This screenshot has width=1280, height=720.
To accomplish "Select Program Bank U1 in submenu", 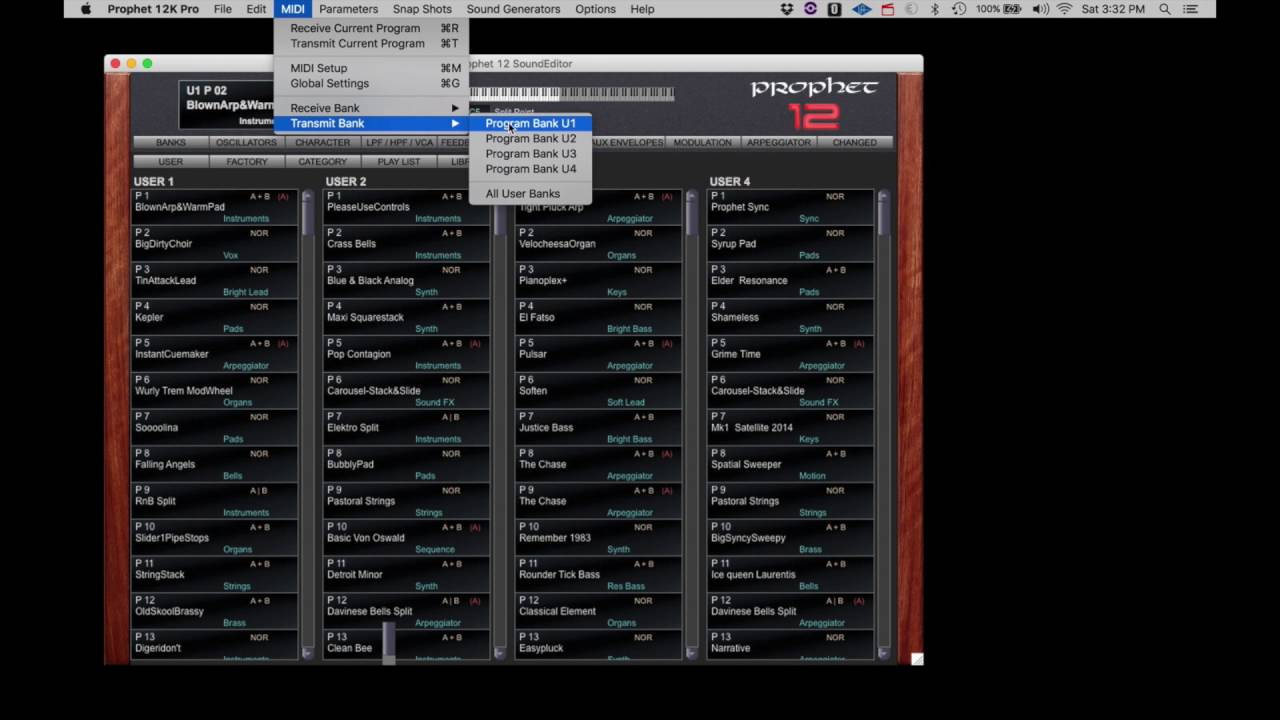I will 530,123.
